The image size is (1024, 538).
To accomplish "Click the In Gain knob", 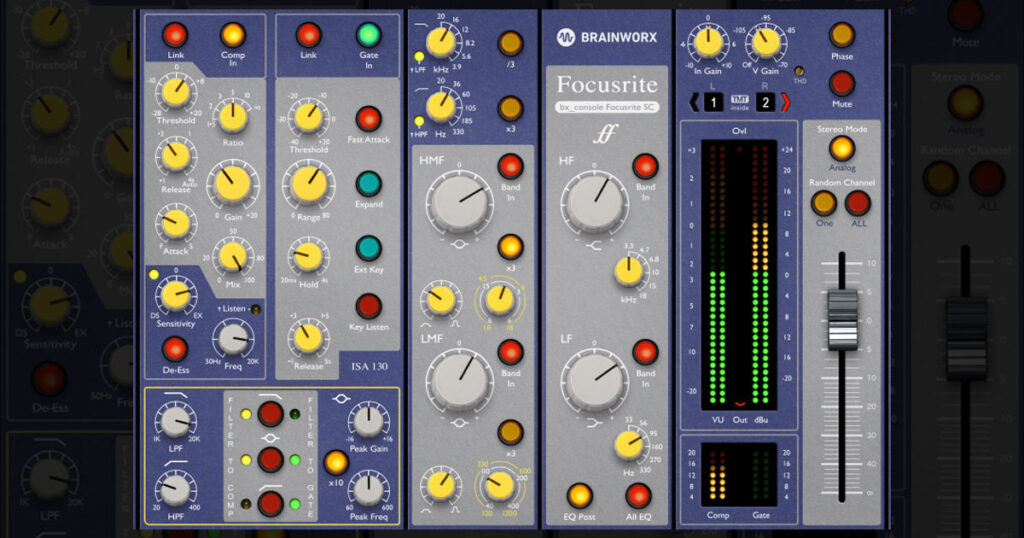I will pyautogui.click(x=708, y=43).
